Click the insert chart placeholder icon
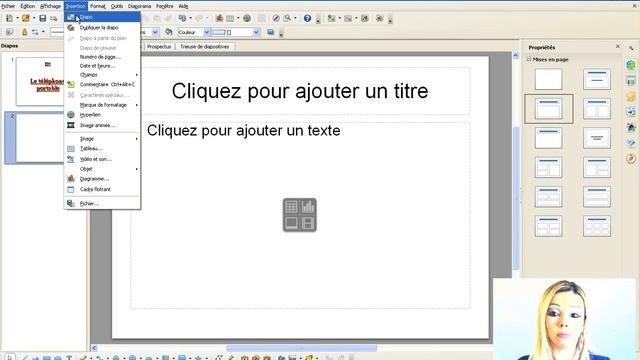Screen dimensions: 640x360 (x=308, y=207)
